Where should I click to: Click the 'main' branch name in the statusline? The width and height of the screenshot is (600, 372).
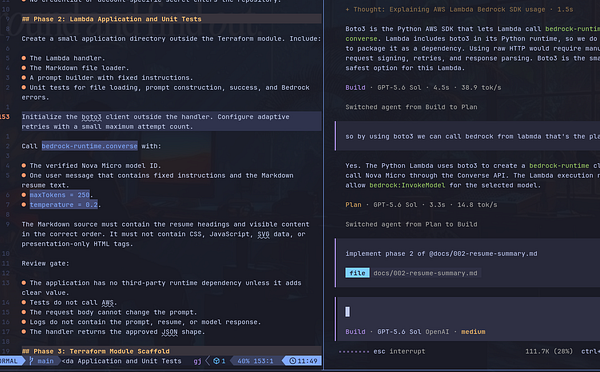pos(46,361)
